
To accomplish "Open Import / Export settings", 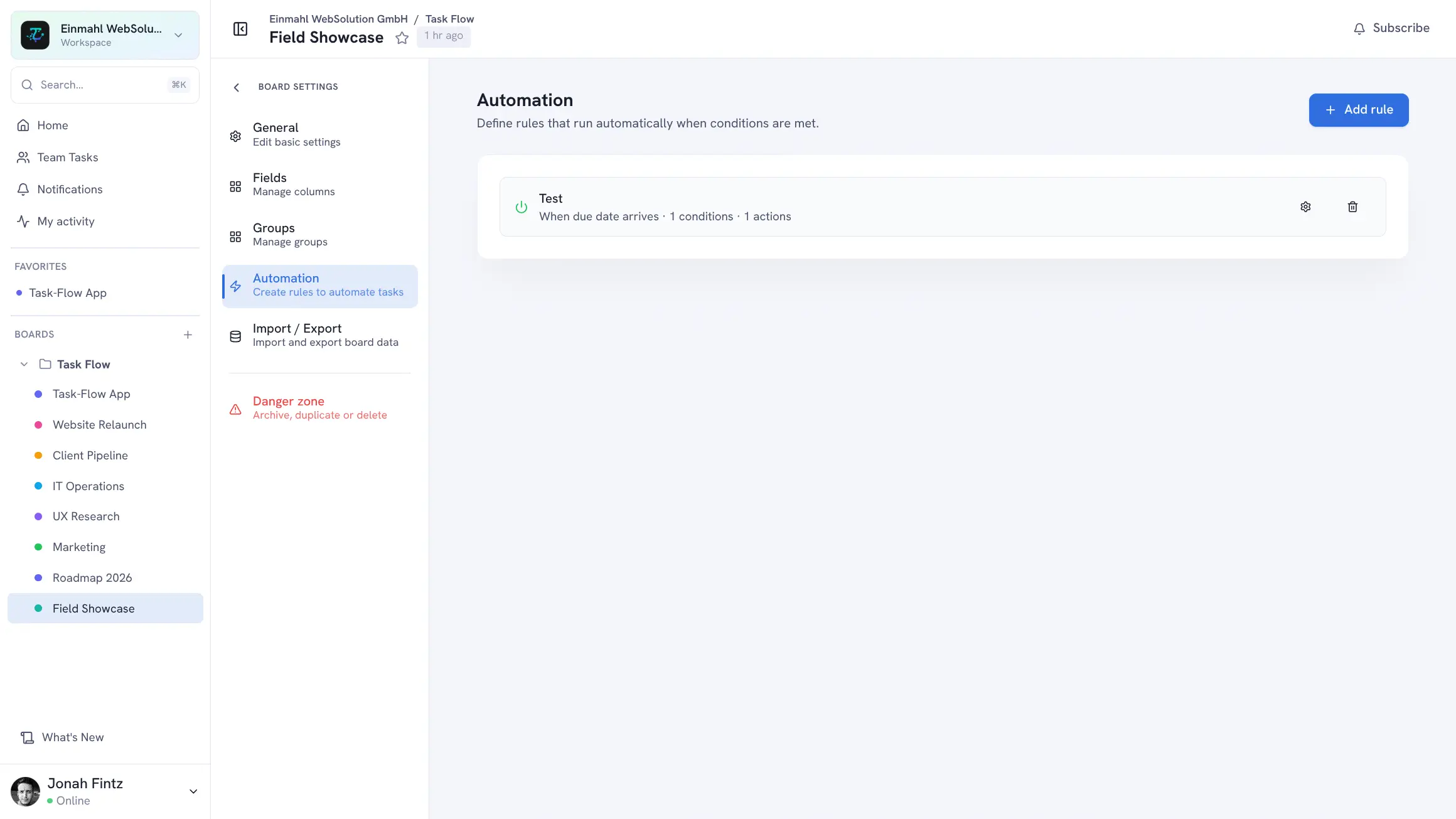I will coord(320,336).
